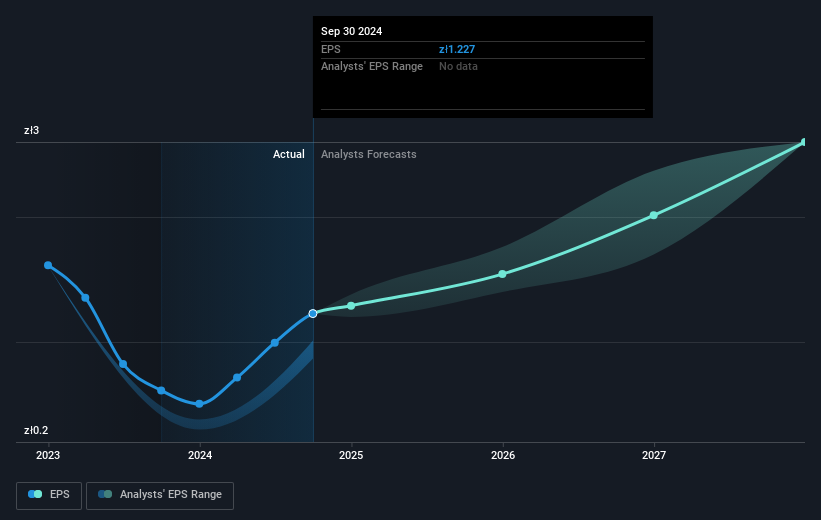Click the 2026 x-axis label
The height and width of the screenshot is (520, 821).
(503, 455)
